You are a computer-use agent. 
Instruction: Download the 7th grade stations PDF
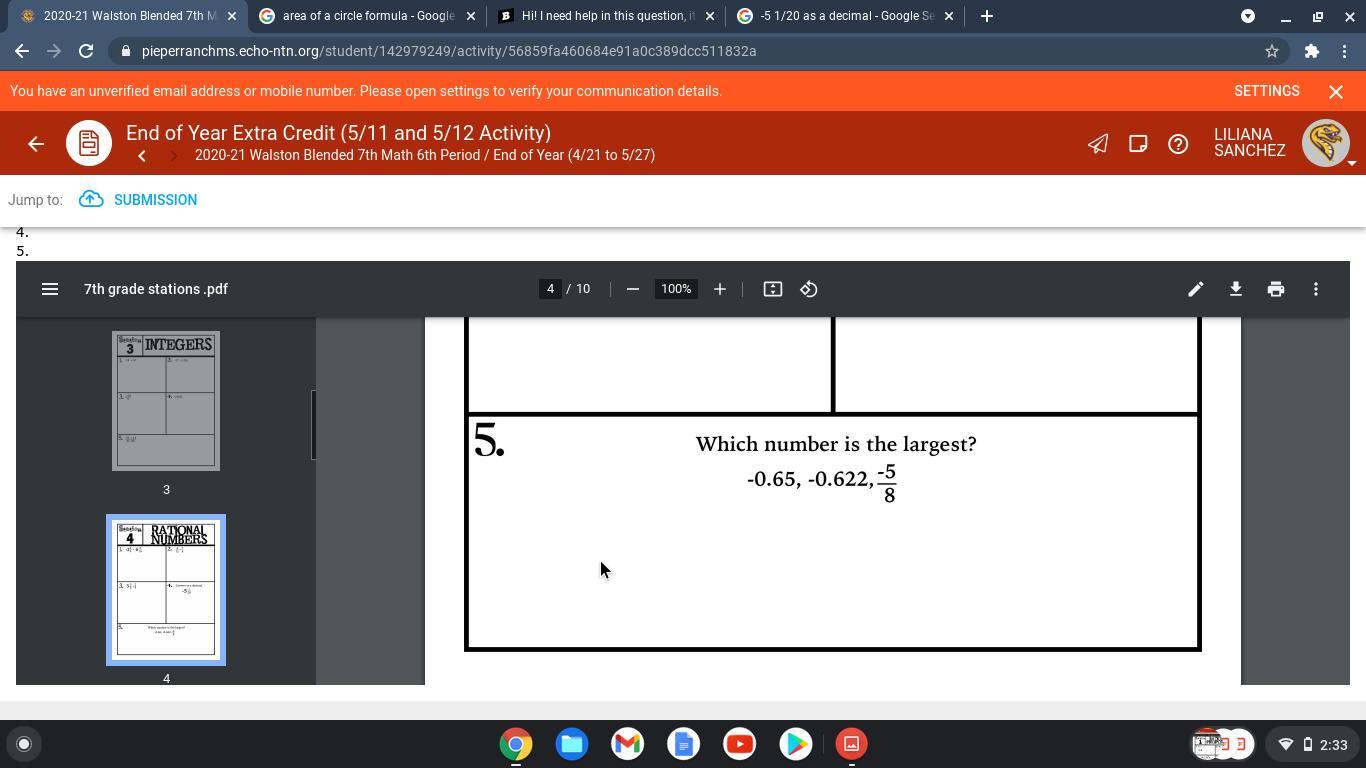point(1235,289)
